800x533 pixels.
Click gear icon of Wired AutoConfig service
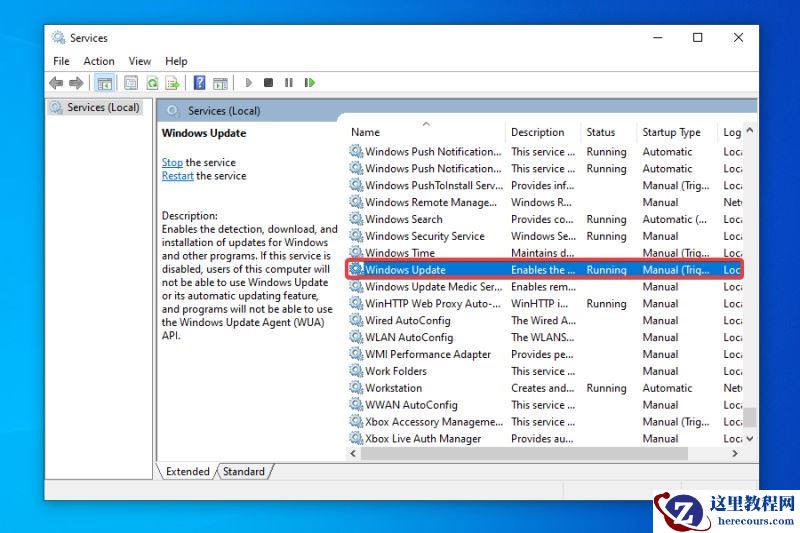(x=356, y=320)
